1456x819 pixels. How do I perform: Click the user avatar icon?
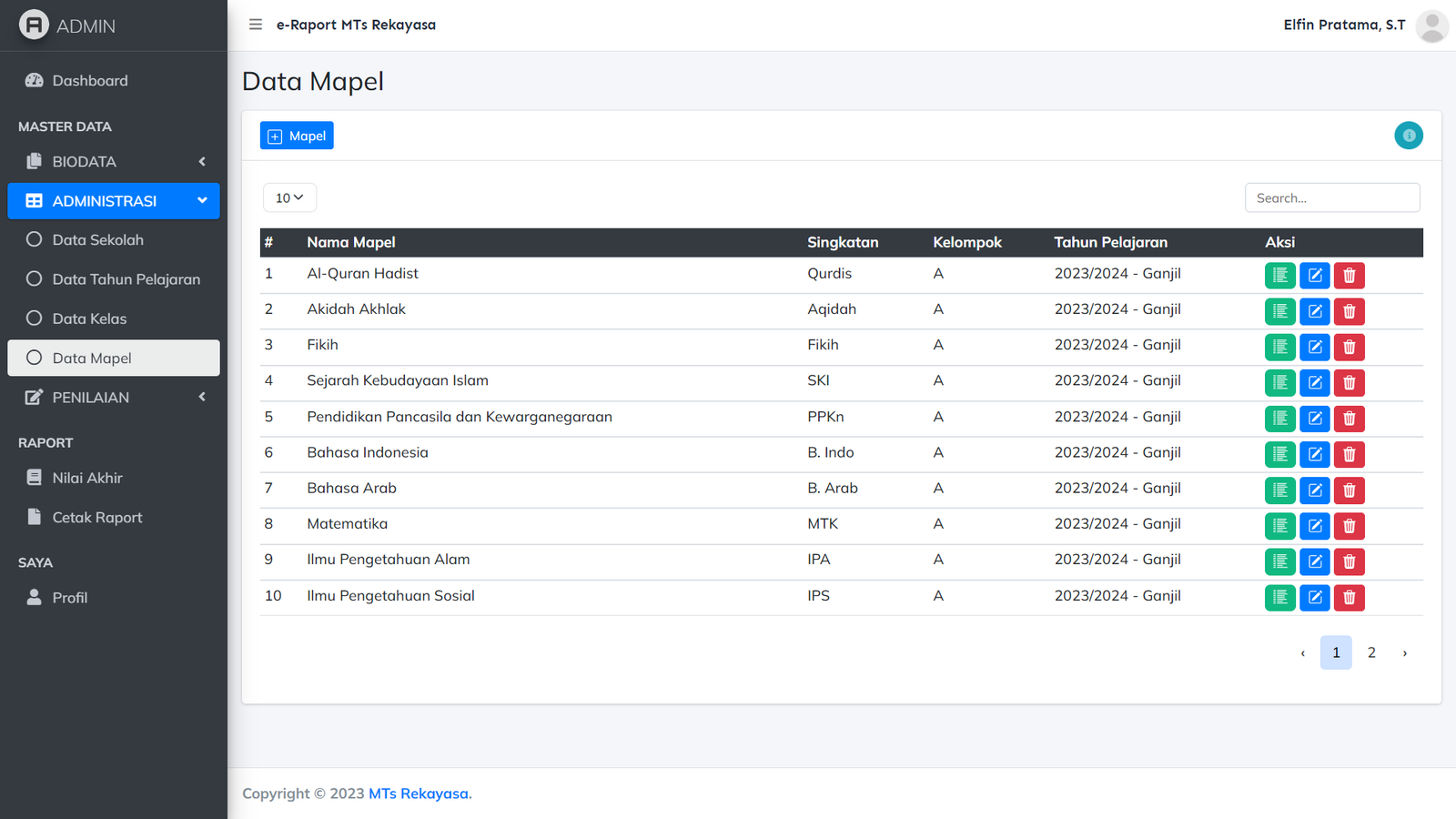1431,25
